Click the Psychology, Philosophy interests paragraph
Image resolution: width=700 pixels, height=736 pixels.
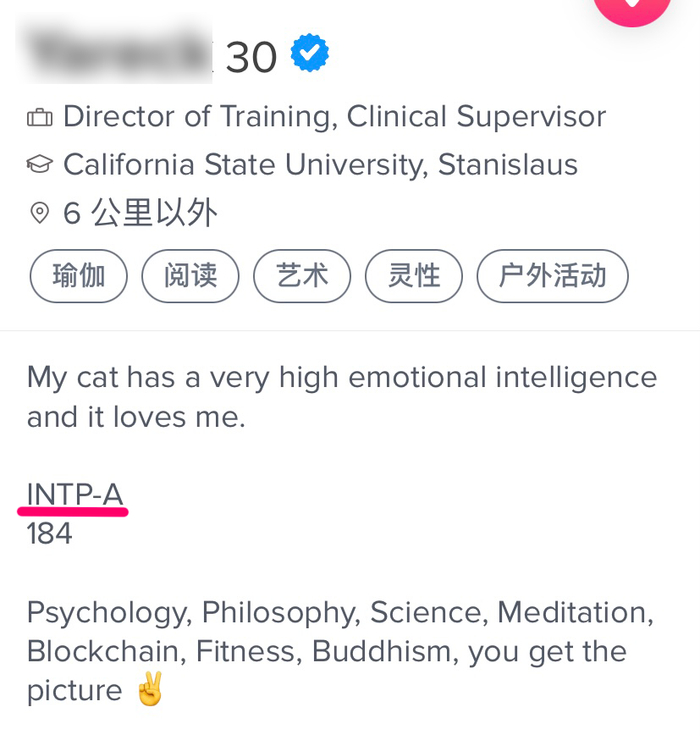(340, 651)
